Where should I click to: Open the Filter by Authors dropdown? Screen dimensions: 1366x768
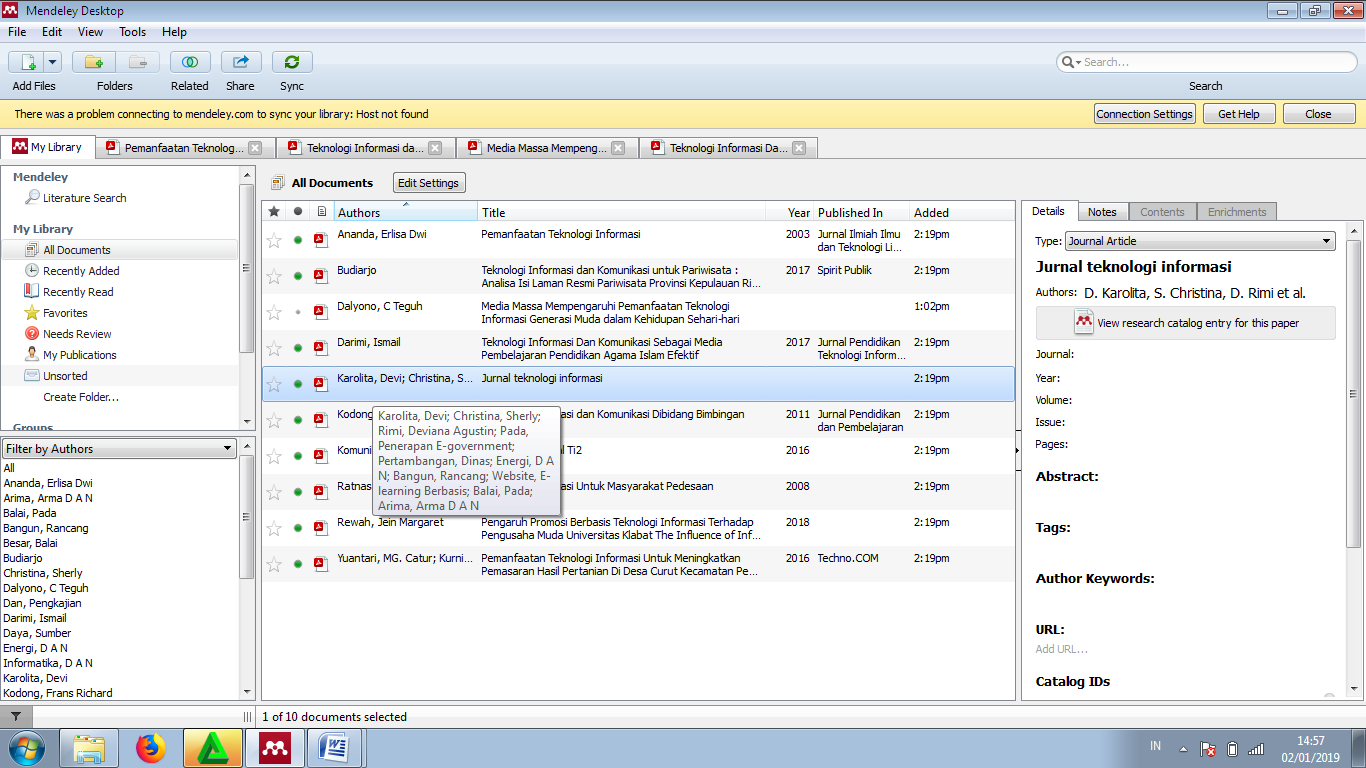(119, 449)
